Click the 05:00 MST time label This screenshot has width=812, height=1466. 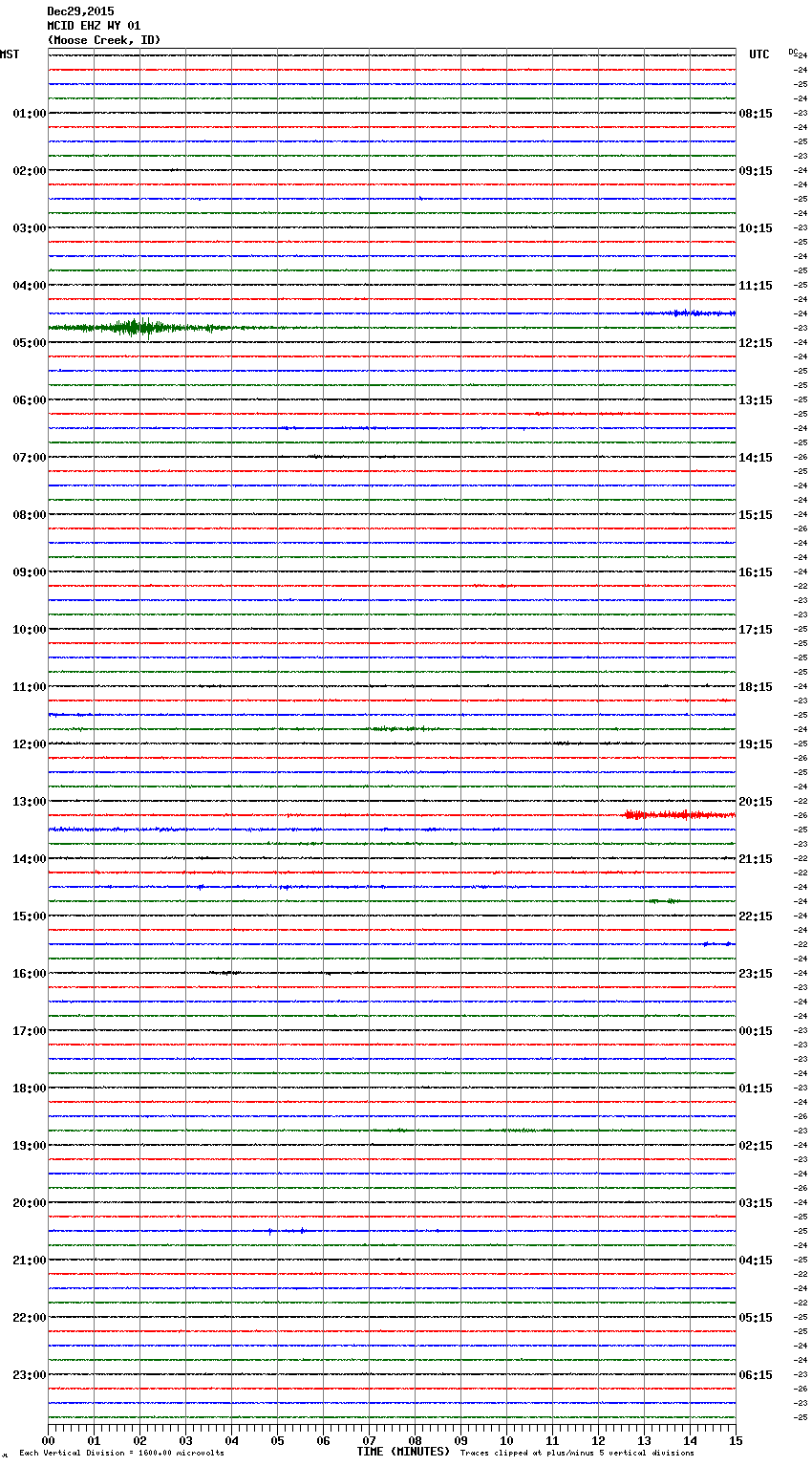pyautogui.click(x=29, y=343)
